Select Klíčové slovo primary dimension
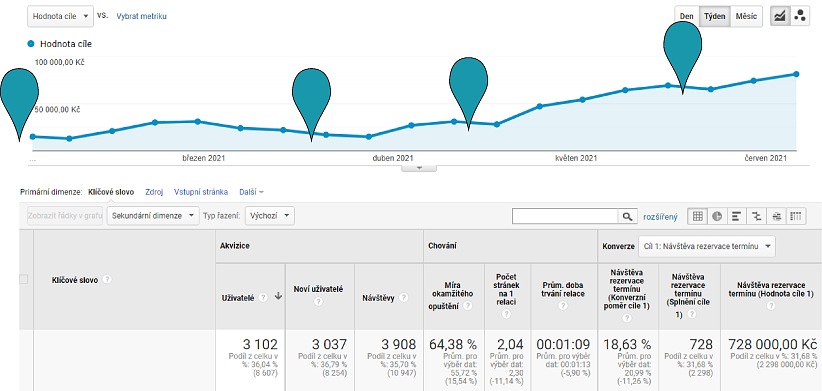 click(111, 192)
